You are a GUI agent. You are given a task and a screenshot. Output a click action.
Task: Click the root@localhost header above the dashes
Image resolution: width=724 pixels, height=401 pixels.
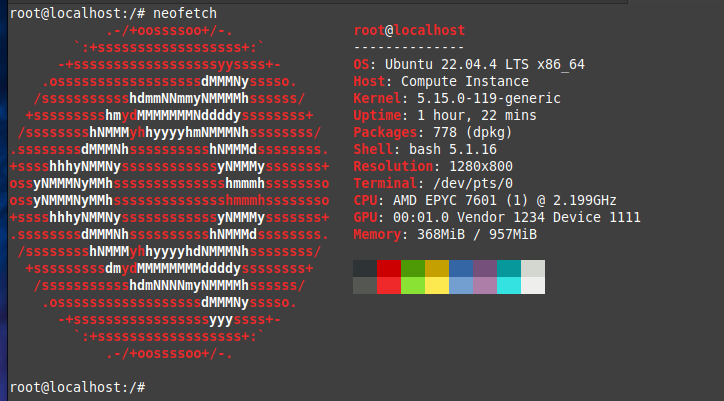408,30
